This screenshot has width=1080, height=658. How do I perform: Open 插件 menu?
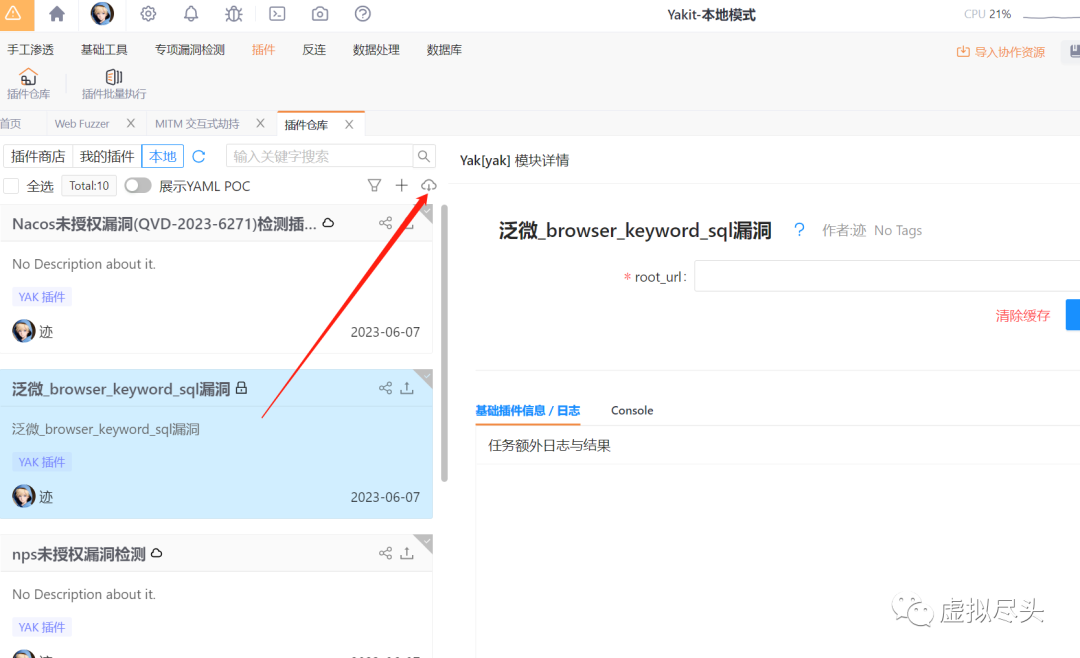(x=263, y=50)
